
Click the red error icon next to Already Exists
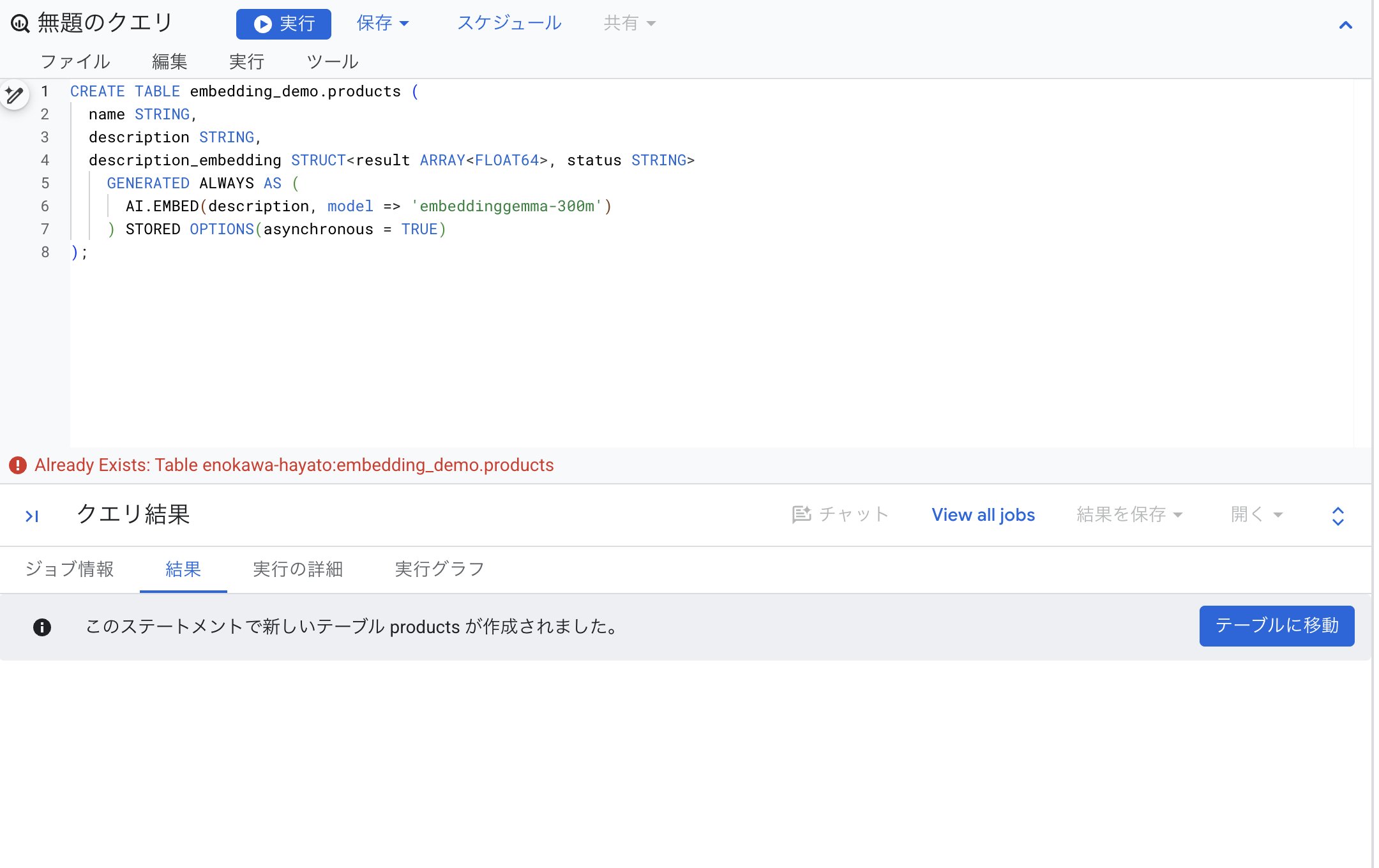pyautogui.click(x=18, y=465)
